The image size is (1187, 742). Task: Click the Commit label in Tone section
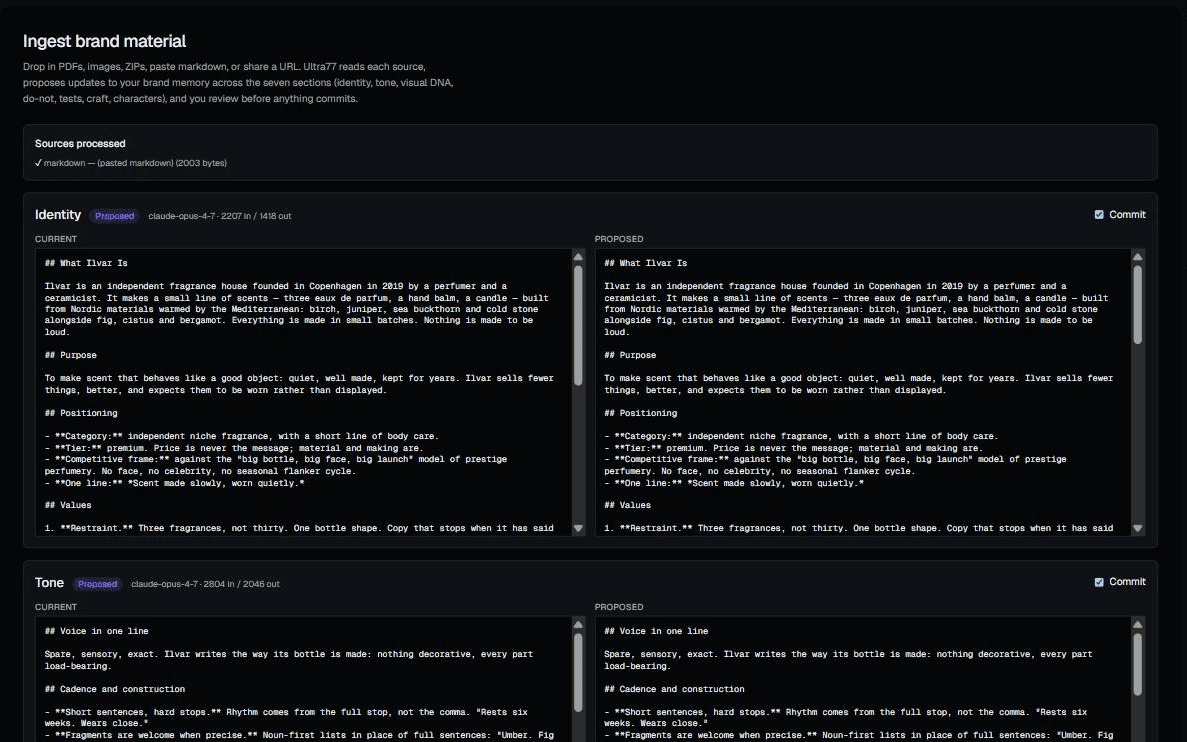(x=1127, y=582)
